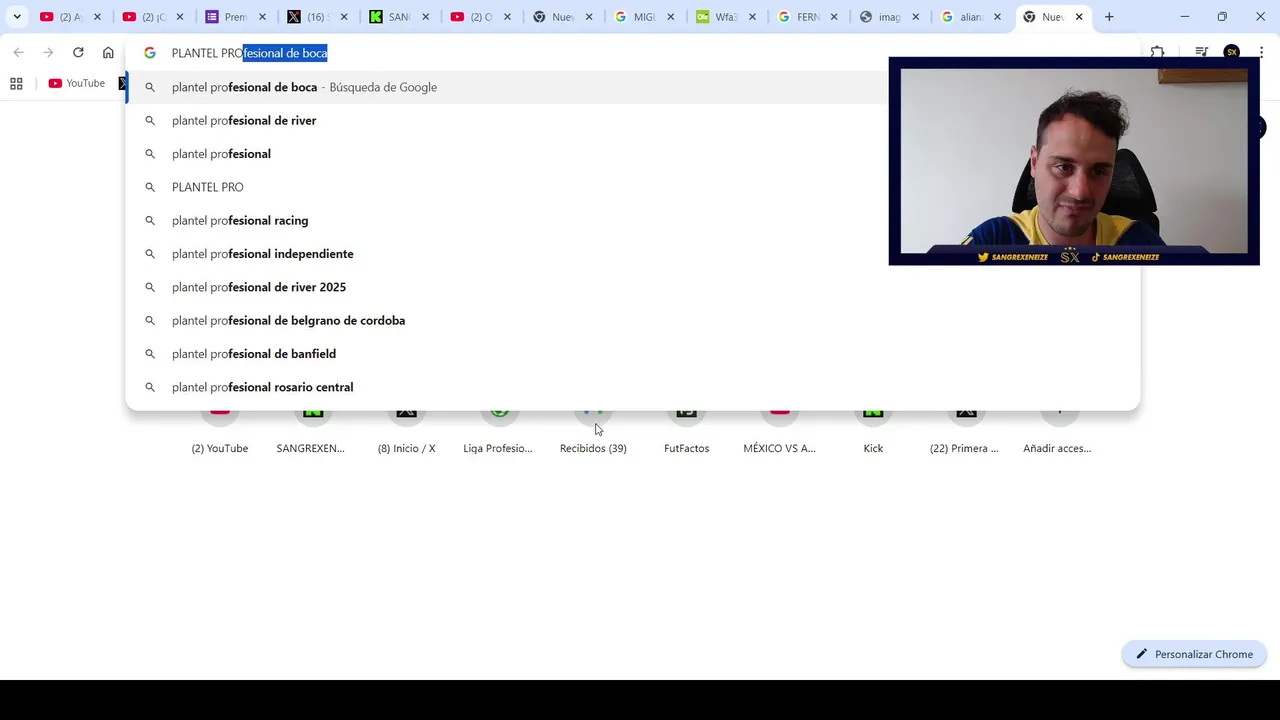Viewport: 1280px width, 720px height.
Task: Select suggestion "plantel profesional independiente"
Action: point(632,254)
